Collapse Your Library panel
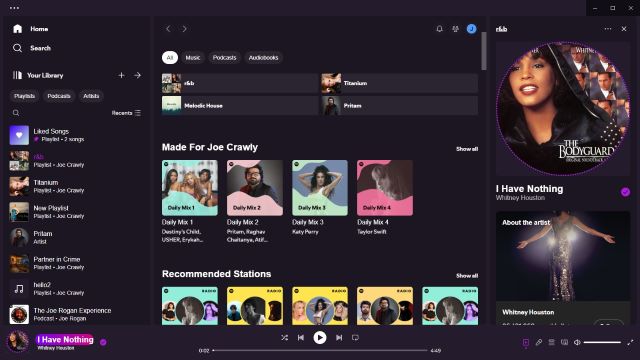 coord(38,75)
